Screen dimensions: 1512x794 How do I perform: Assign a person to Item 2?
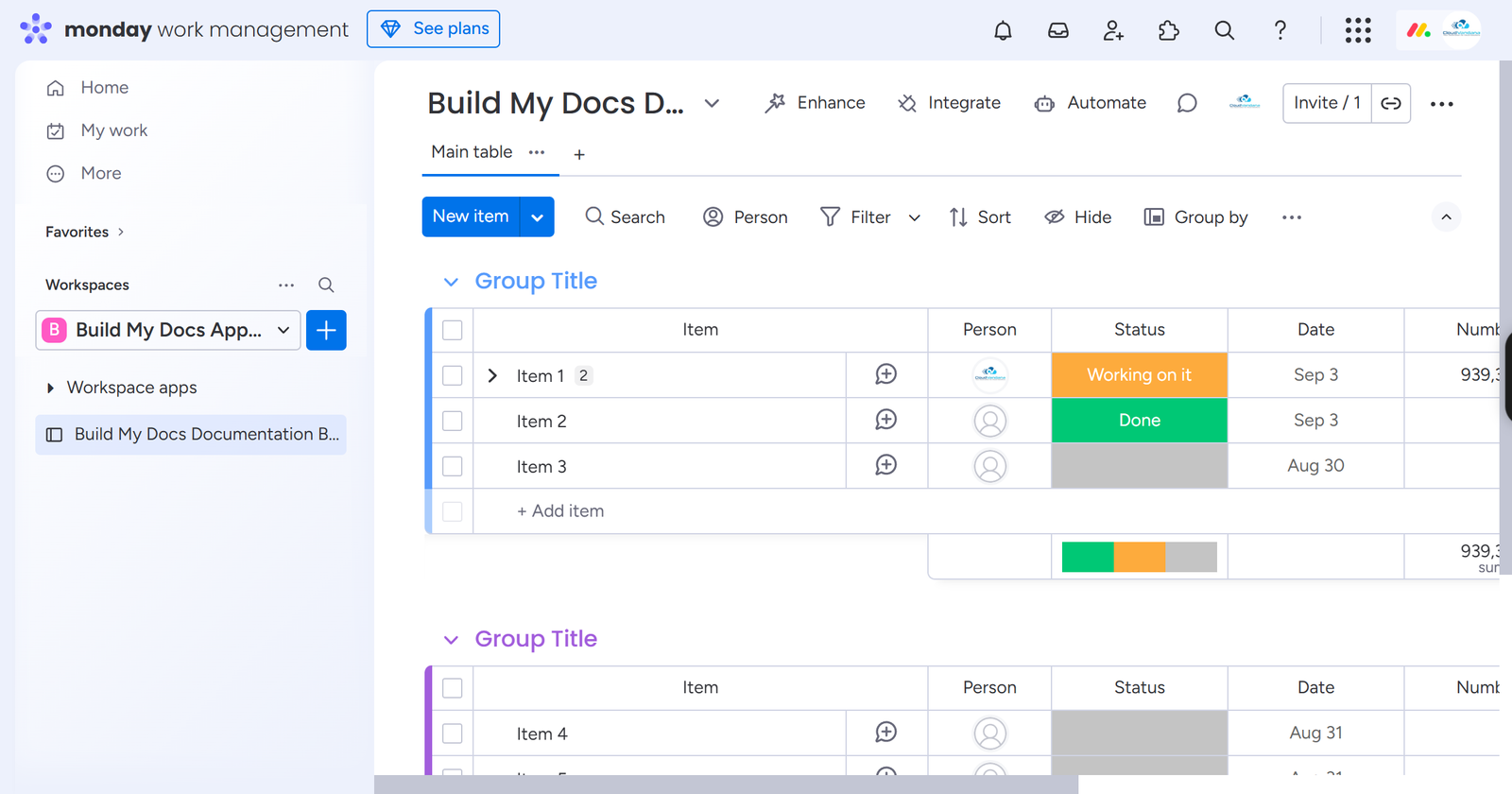click(990, 421)
